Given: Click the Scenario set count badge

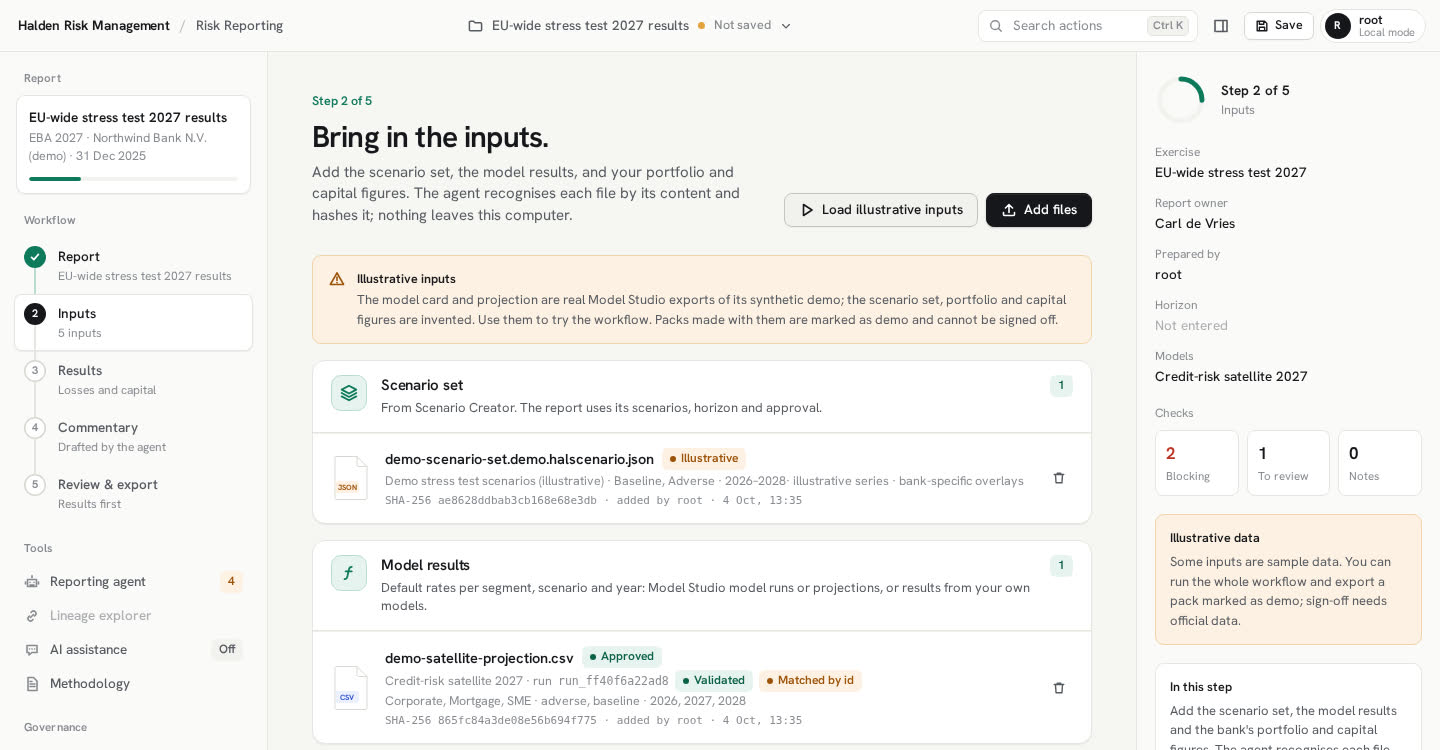Looking at the screenshot, I should point(1061,386).
